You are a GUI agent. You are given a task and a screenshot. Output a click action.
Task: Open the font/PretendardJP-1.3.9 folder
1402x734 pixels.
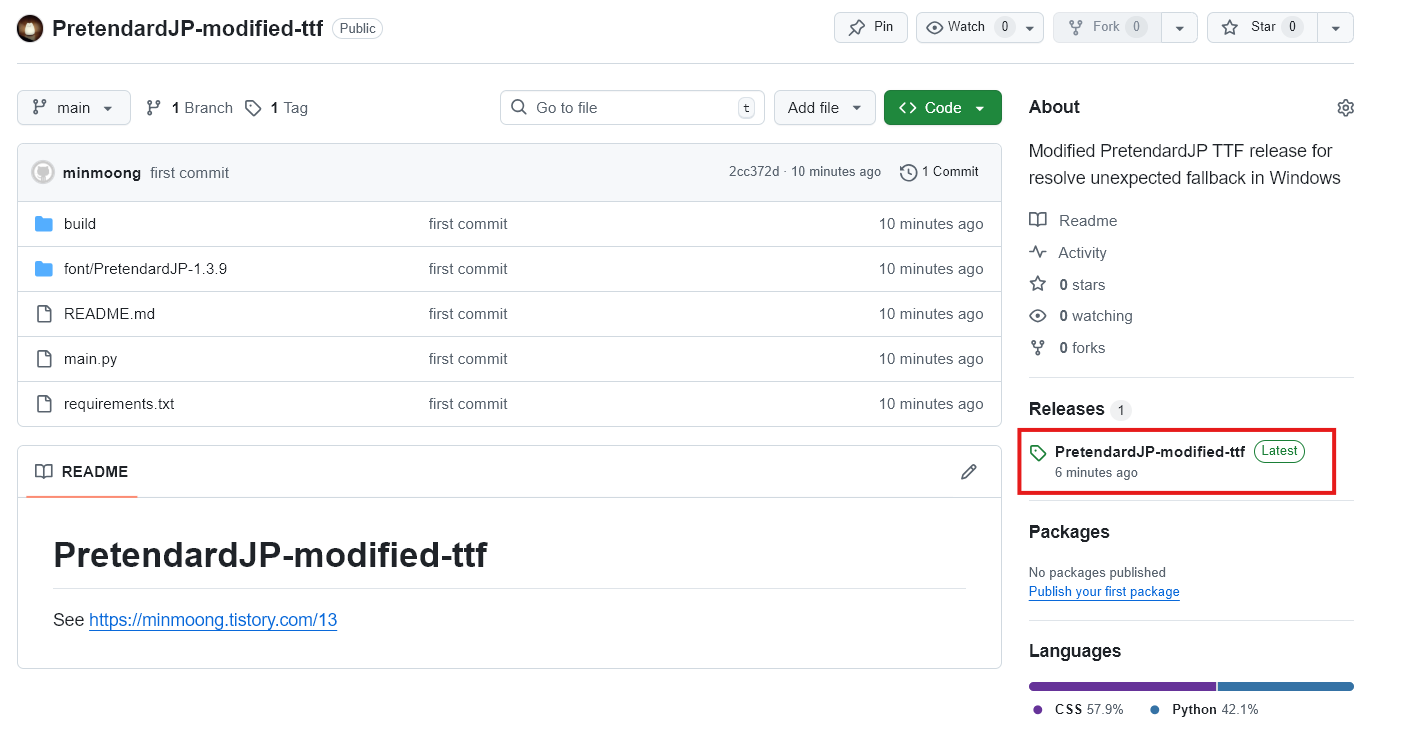[146, 269]
